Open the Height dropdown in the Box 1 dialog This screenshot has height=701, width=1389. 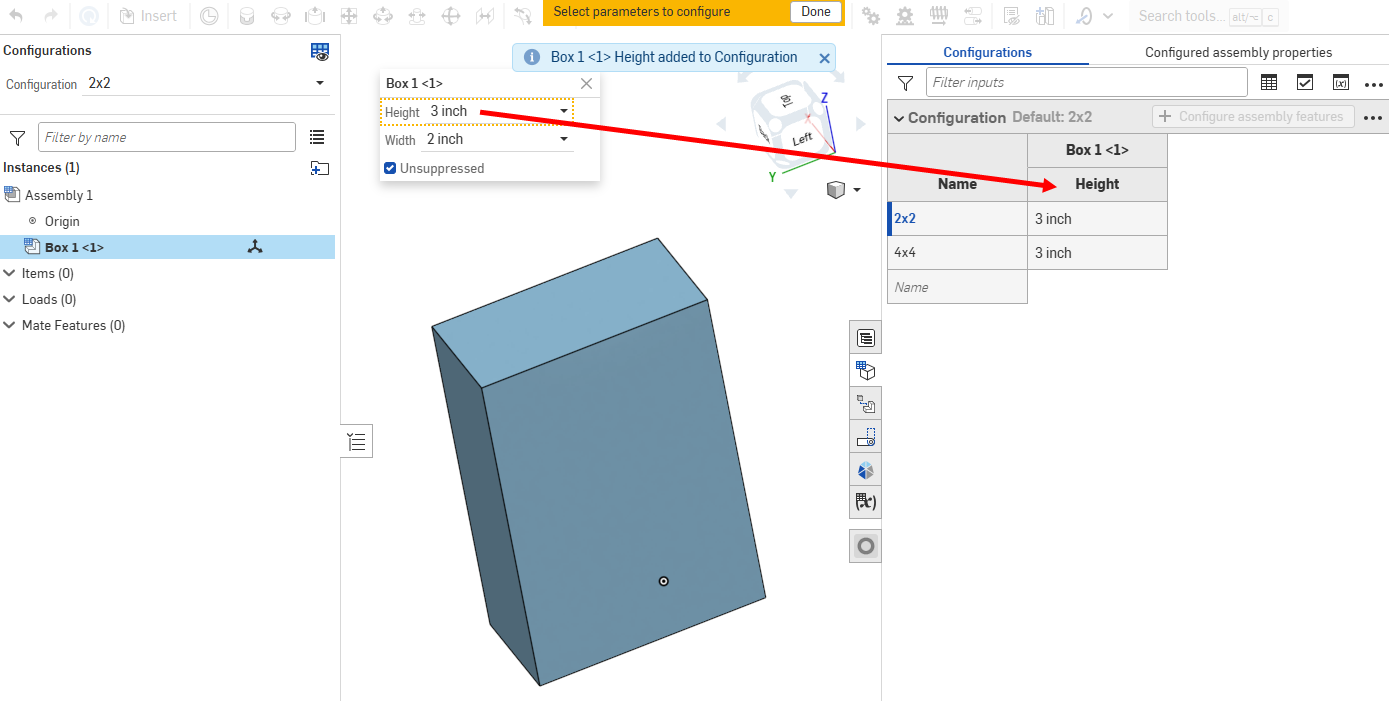pos(563,111)
